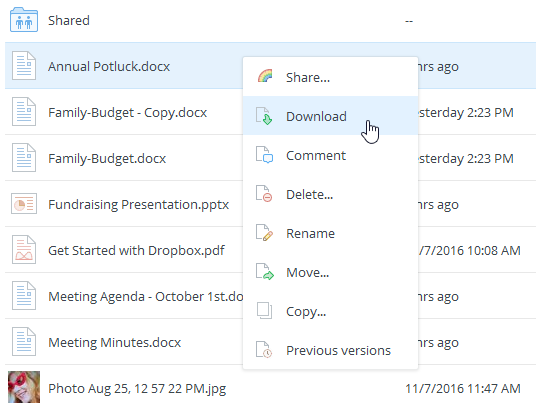Screen dimensions: 536x405
Task: Click the Meeting Minutes.docx file name
Action: (115, 342)
